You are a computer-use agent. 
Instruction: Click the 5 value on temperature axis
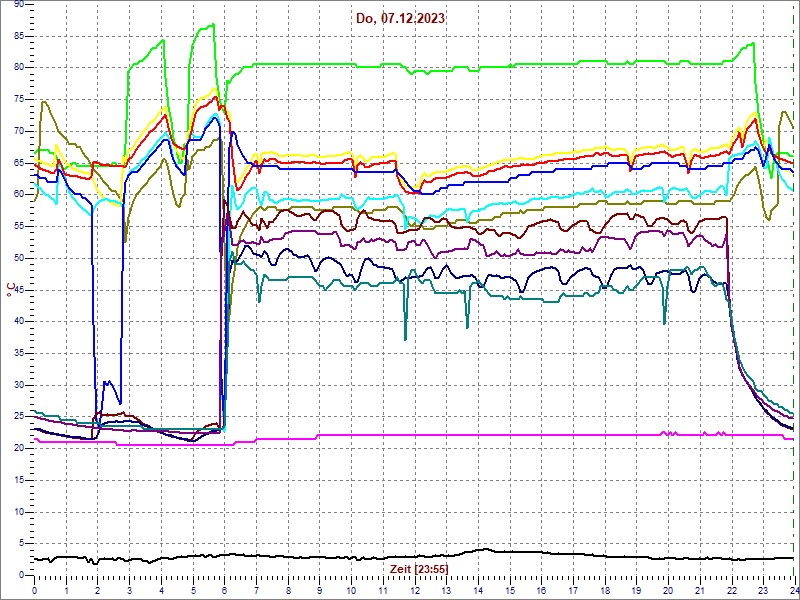tap(22, 543)
